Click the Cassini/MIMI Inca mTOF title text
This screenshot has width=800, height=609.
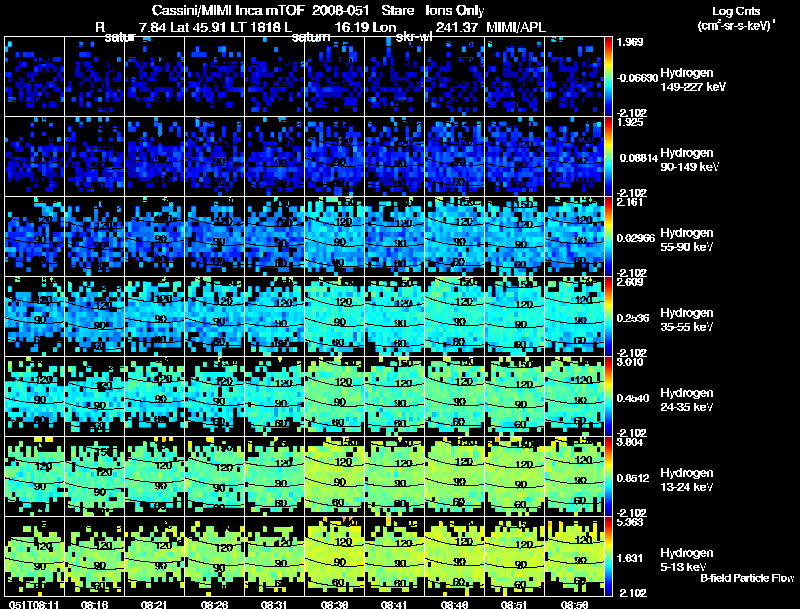pyautogui.click(x=228, y=10)
